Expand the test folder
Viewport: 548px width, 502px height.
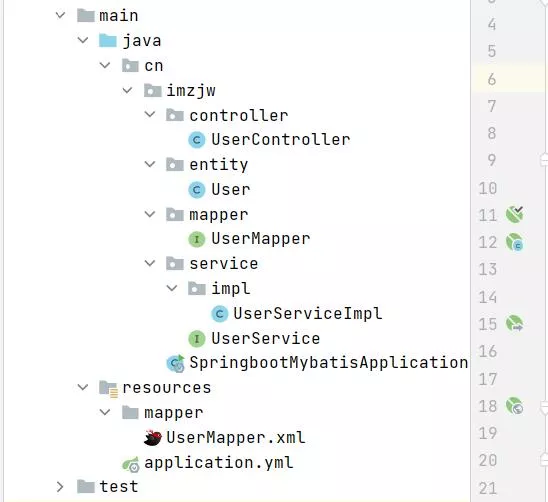coord(60,487)
